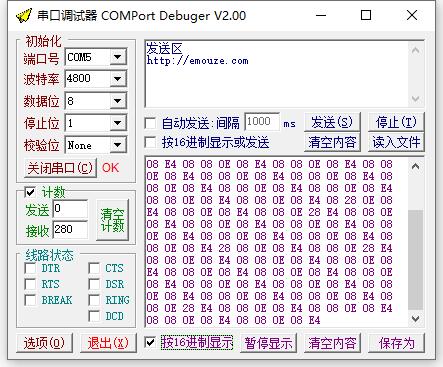Click the send area scroll up arrow
This screenshot has height=367, width=443.
[415, 51]
